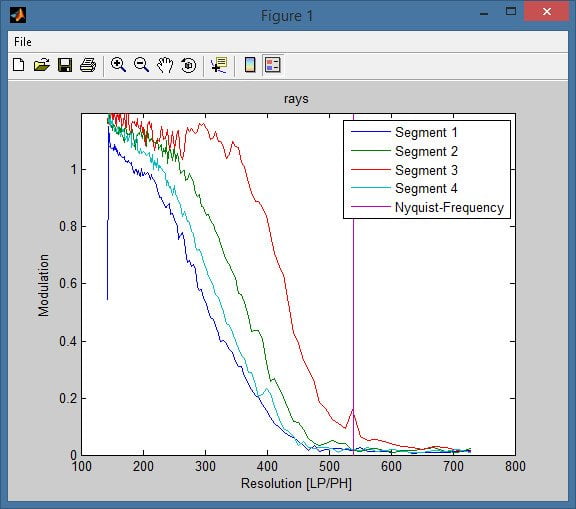Select the Rotate 3D tool
Screen dimensions: 576x509
pyautogui.click(x=189, y=65)
